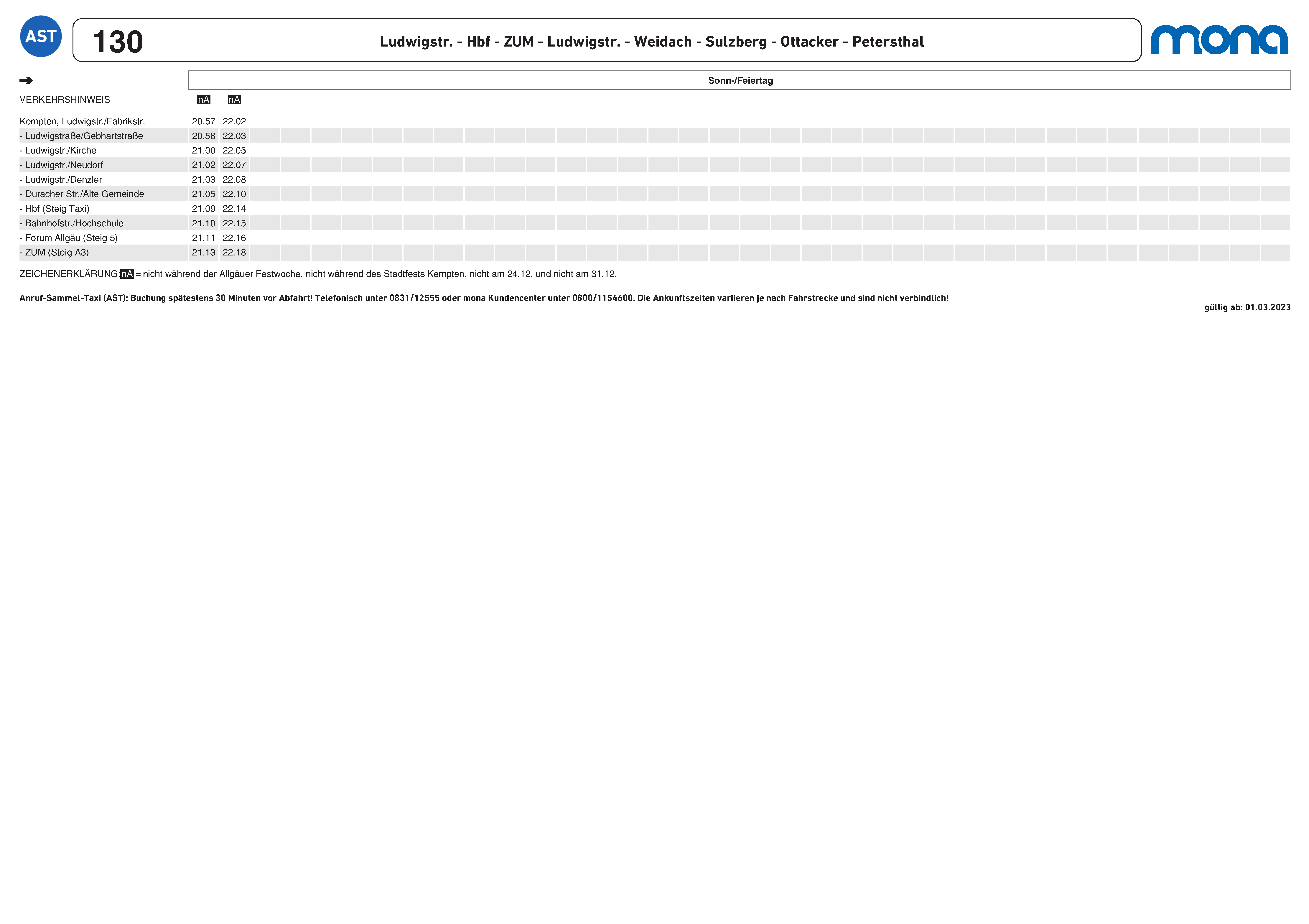The height and width of the screenshot is (924, 1309).
Task: Click the black direction arrow icon
Action: (26, 80)
